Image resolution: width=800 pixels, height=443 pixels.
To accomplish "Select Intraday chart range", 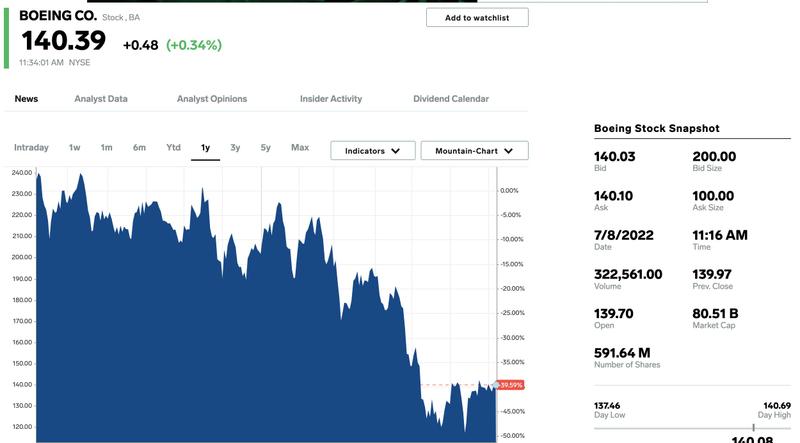I will tap(31, 147).
